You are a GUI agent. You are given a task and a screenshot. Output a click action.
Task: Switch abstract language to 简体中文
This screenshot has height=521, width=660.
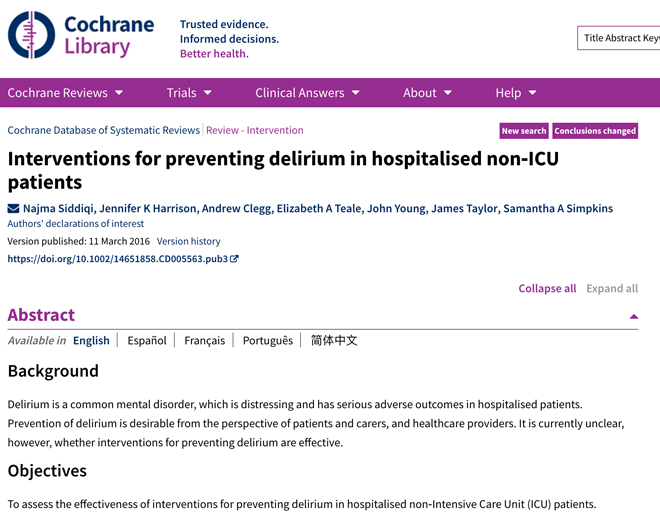334,340
